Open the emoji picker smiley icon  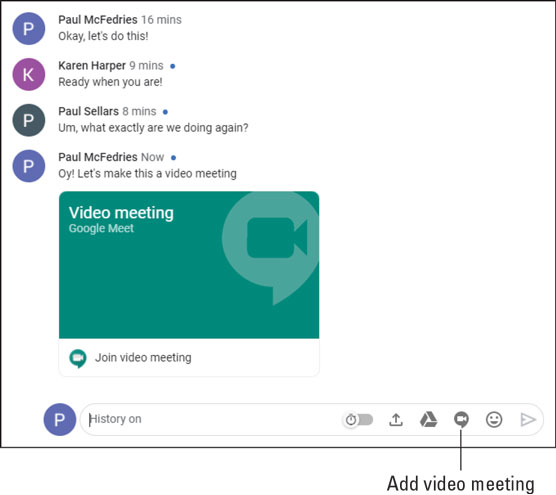tap(494, 419)
